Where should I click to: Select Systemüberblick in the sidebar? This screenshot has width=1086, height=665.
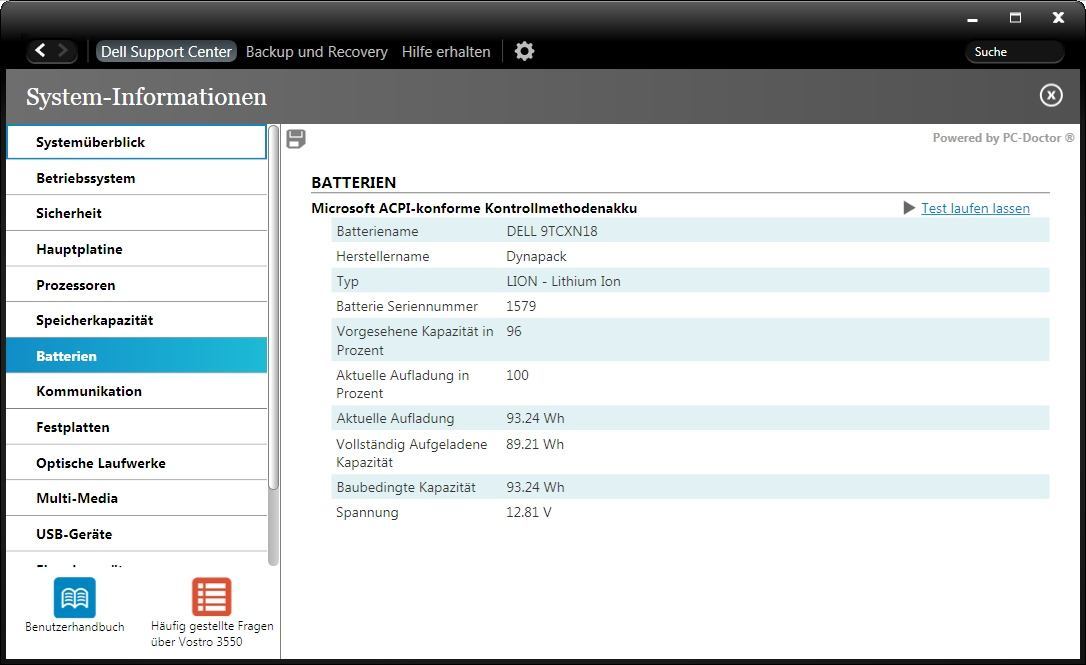pyautogui.click(x=136, y=142)
